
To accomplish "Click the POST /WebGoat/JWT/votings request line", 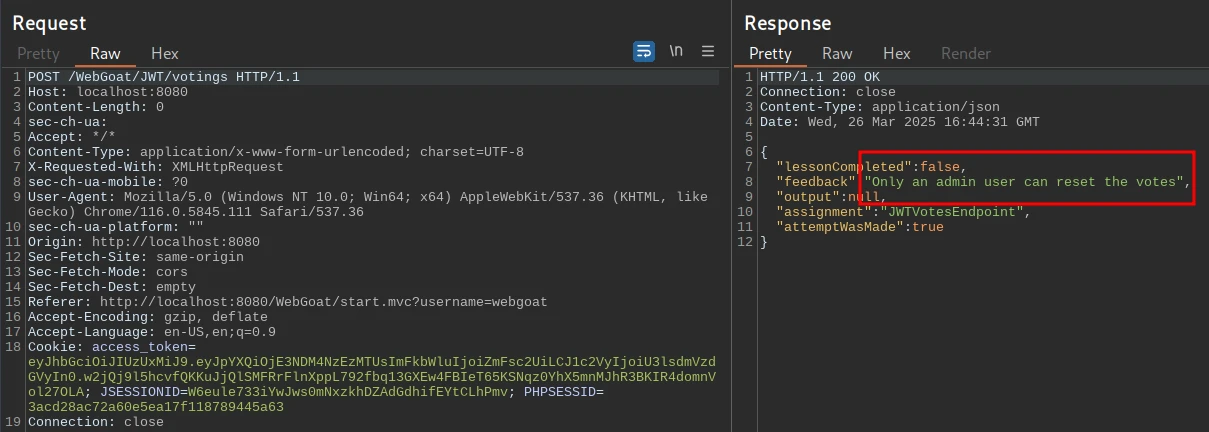I will coord(164,77).
